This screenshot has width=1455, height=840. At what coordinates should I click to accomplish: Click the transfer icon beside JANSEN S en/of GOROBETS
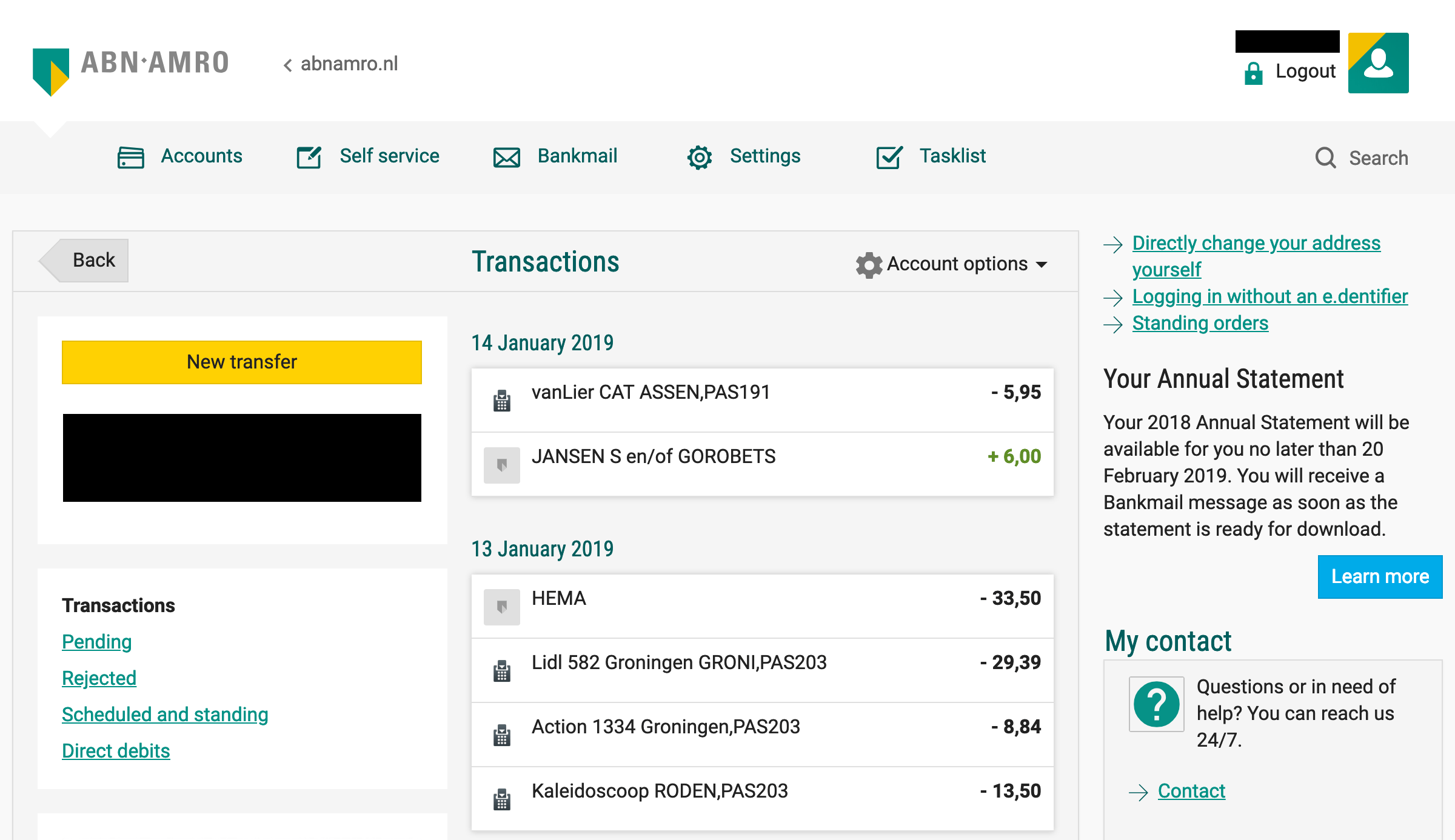[x=502, y=465]
